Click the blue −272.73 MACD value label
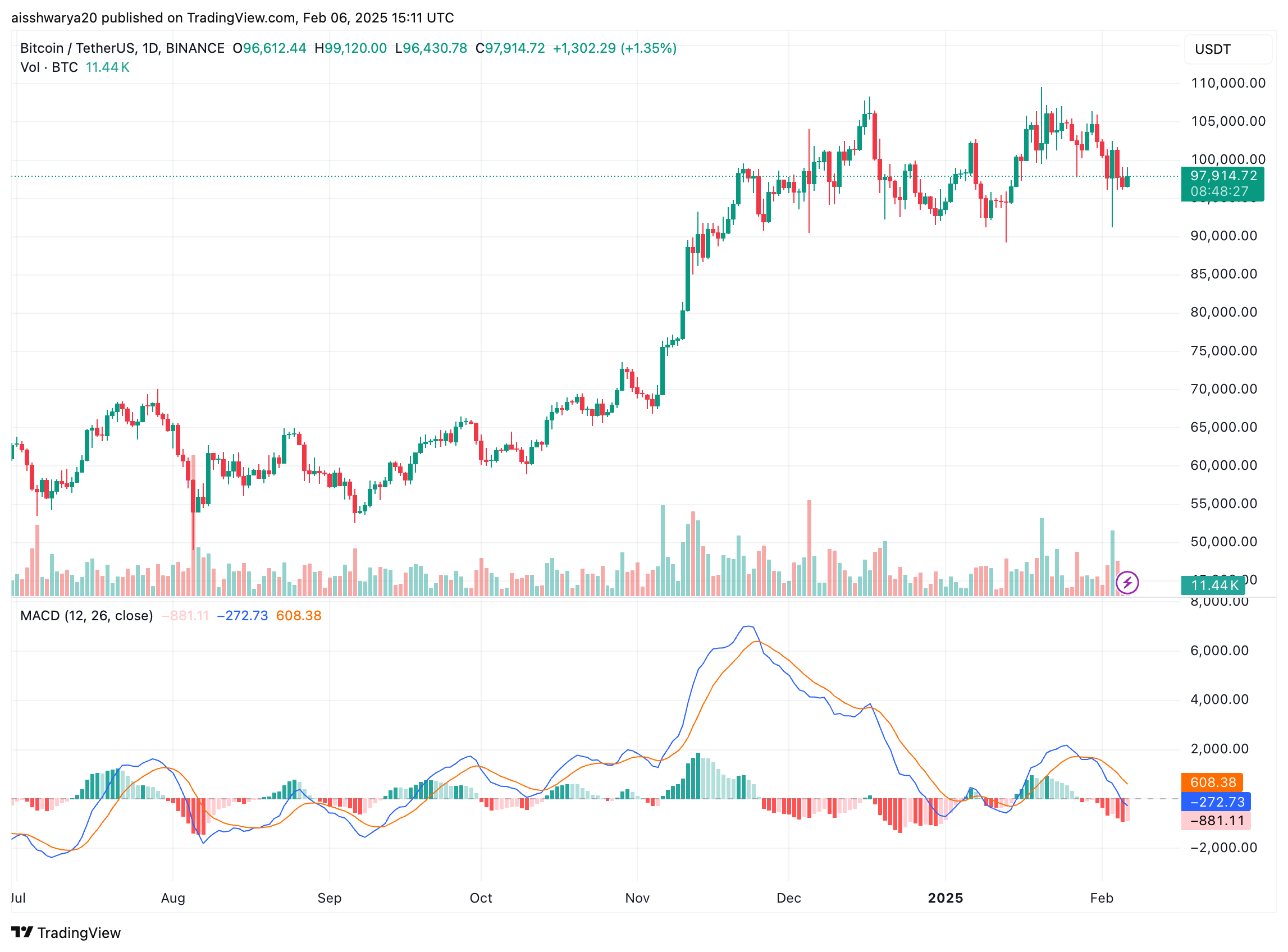Screen dimensions: 1288x952 pyautogui.click(x=1216, y=802)
